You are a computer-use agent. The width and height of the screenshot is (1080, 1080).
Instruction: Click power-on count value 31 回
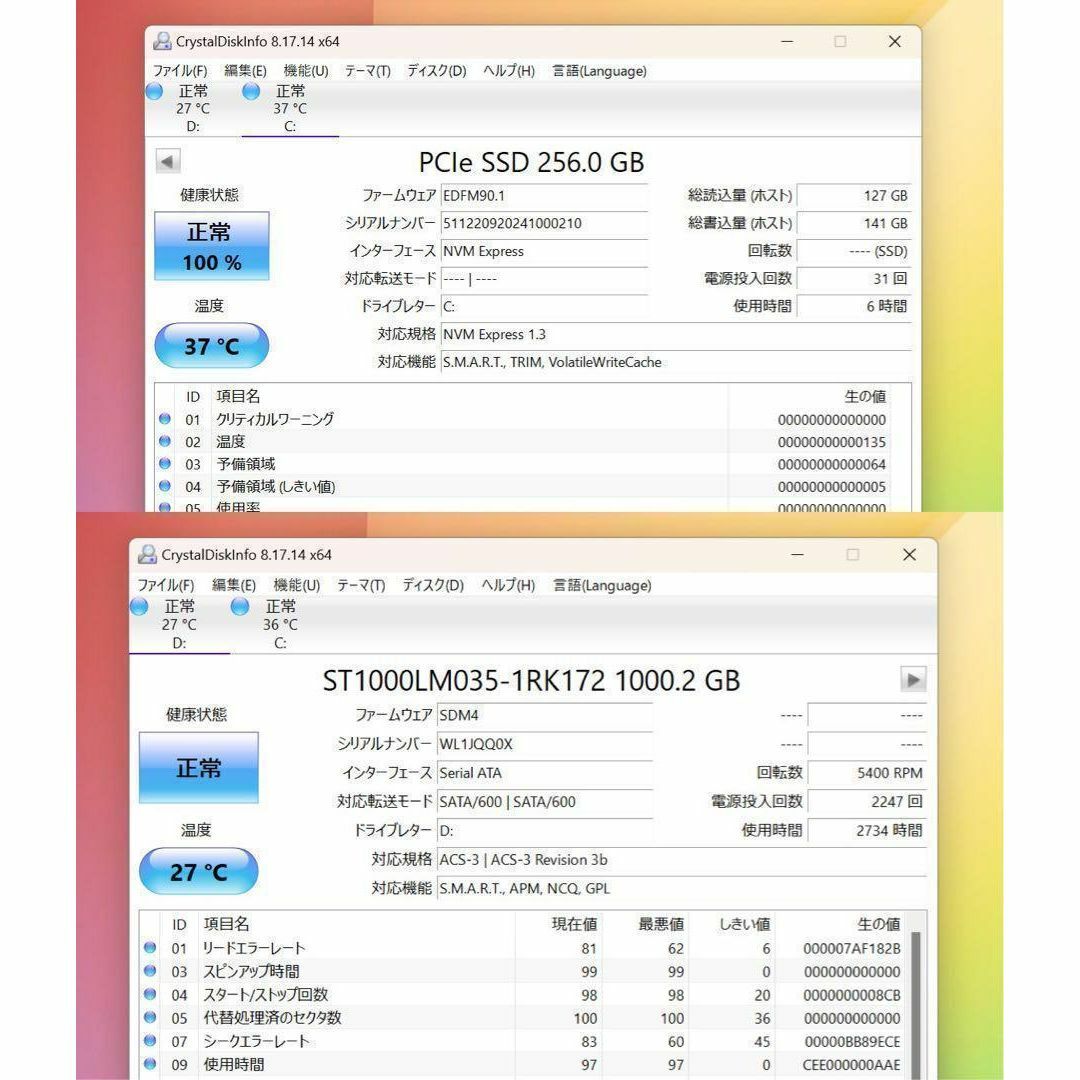854,279
